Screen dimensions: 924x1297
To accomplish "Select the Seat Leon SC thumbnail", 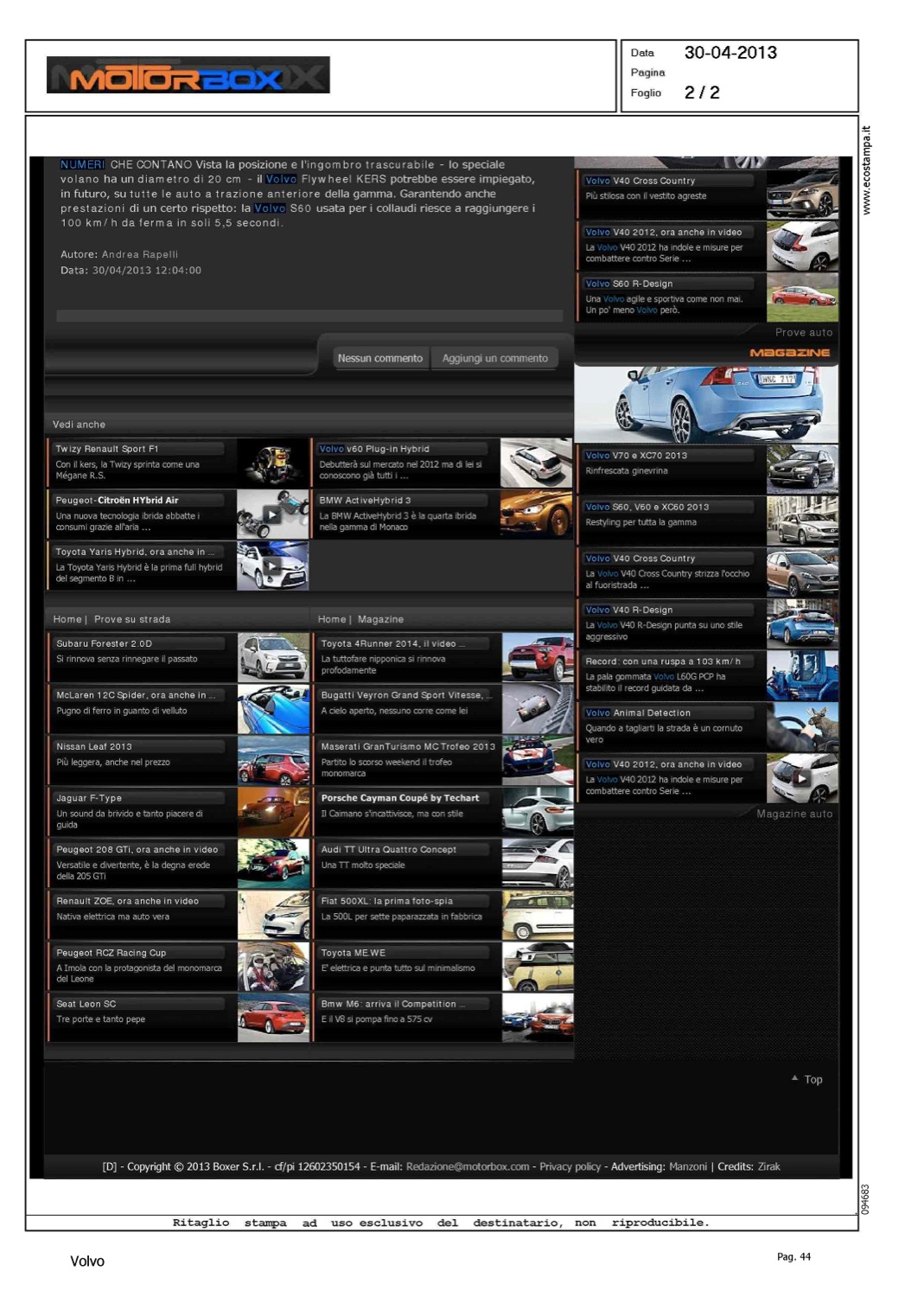I will click(272, 1017).
